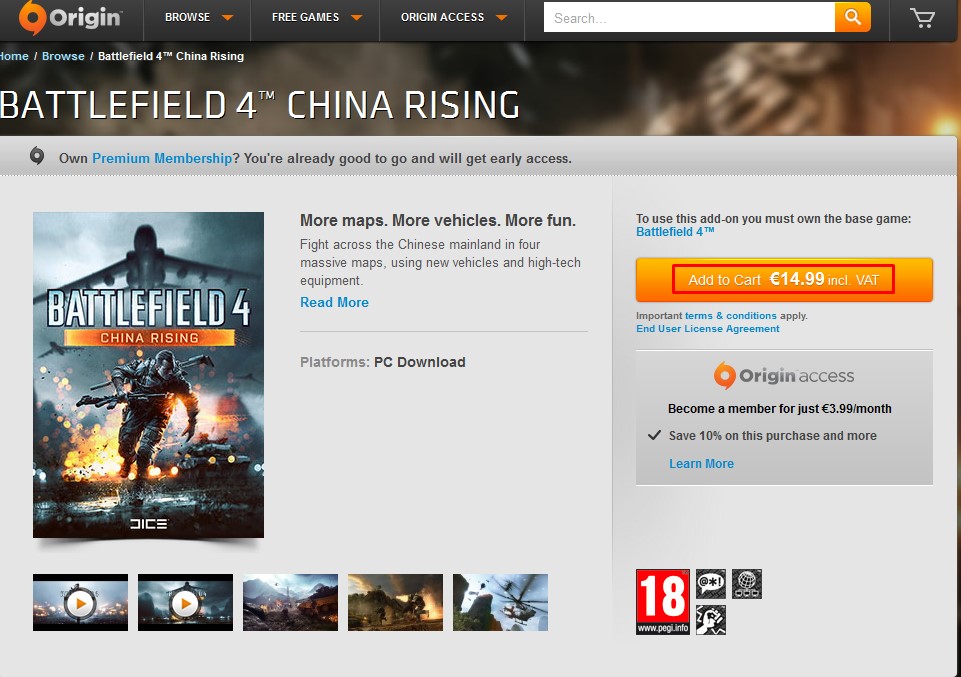Add to Cart for €14.99
This screenshot has height=677, width=961.
pyautogui.click(x=784, y=280)
